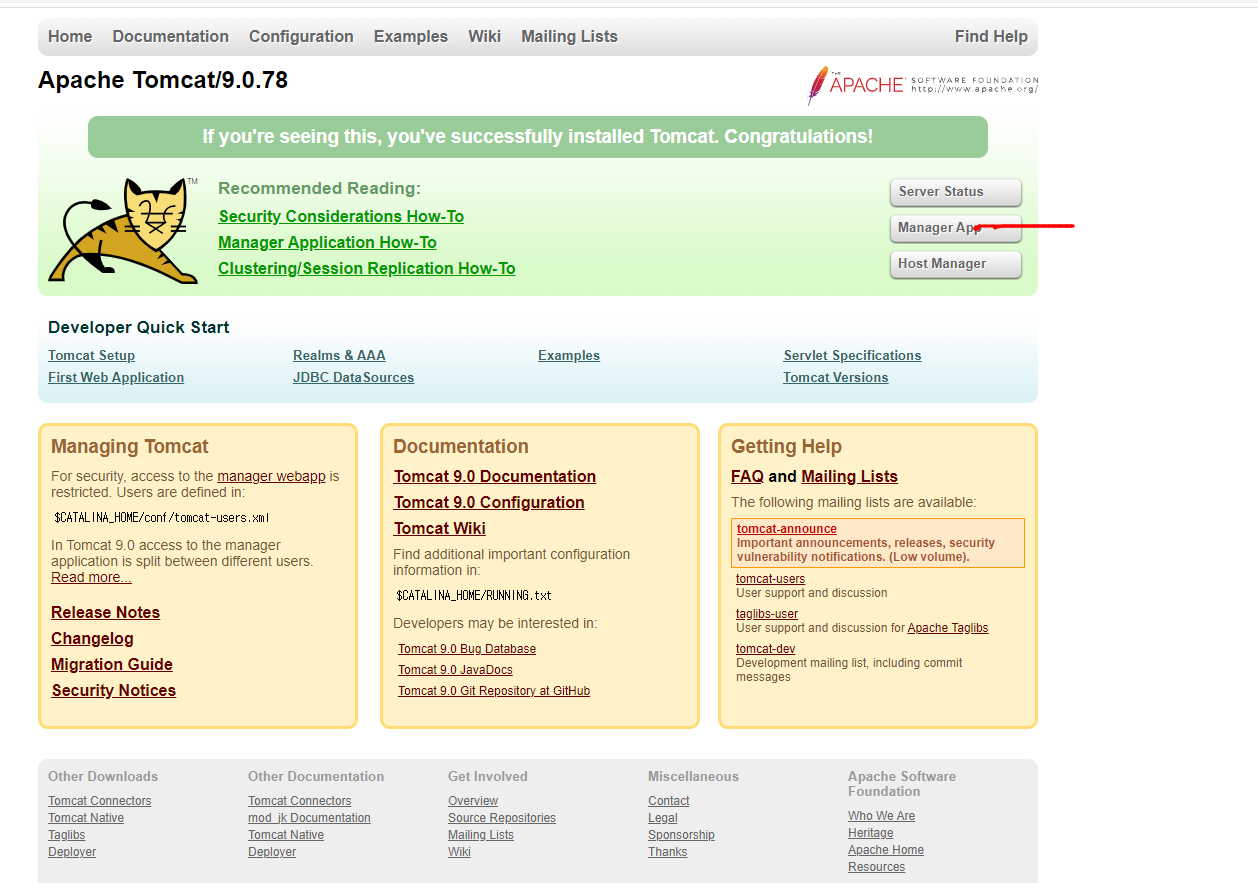Open the tomcat-users mailing list link
The image size is (1258, 883).
click(x=770, y=579)
